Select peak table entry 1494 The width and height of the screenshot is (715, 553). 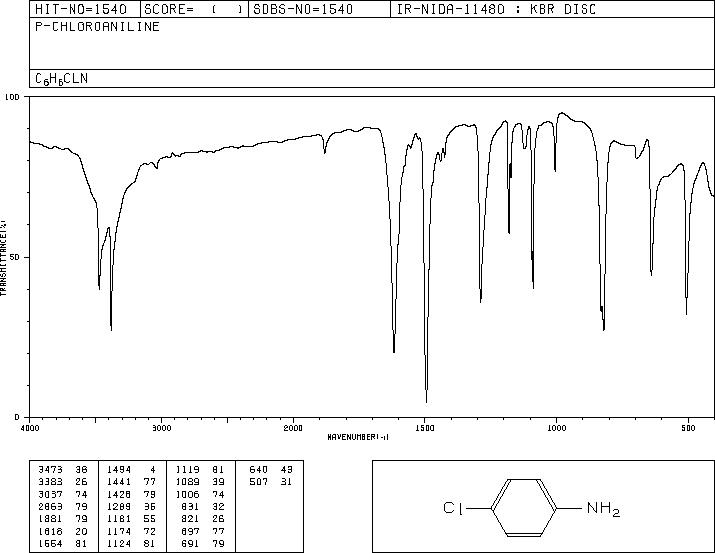119,469
